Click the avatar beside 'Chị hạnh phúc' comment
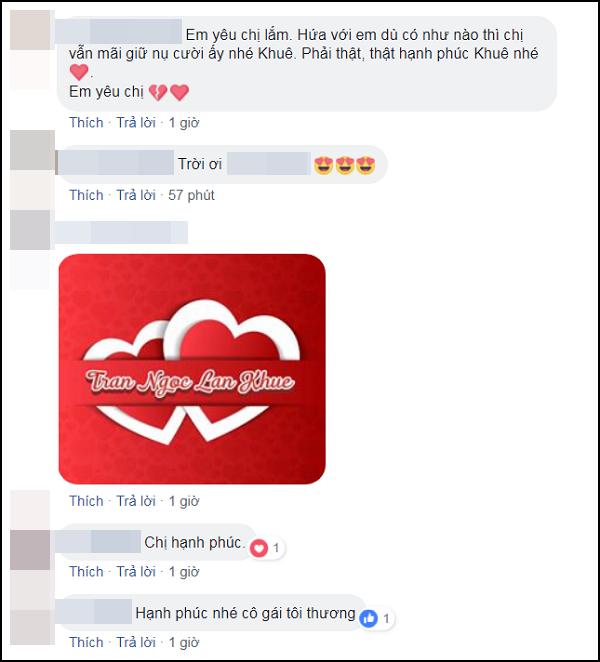This screenshot has height=662, width=600. pyautogui.click(x=30, y=550)
